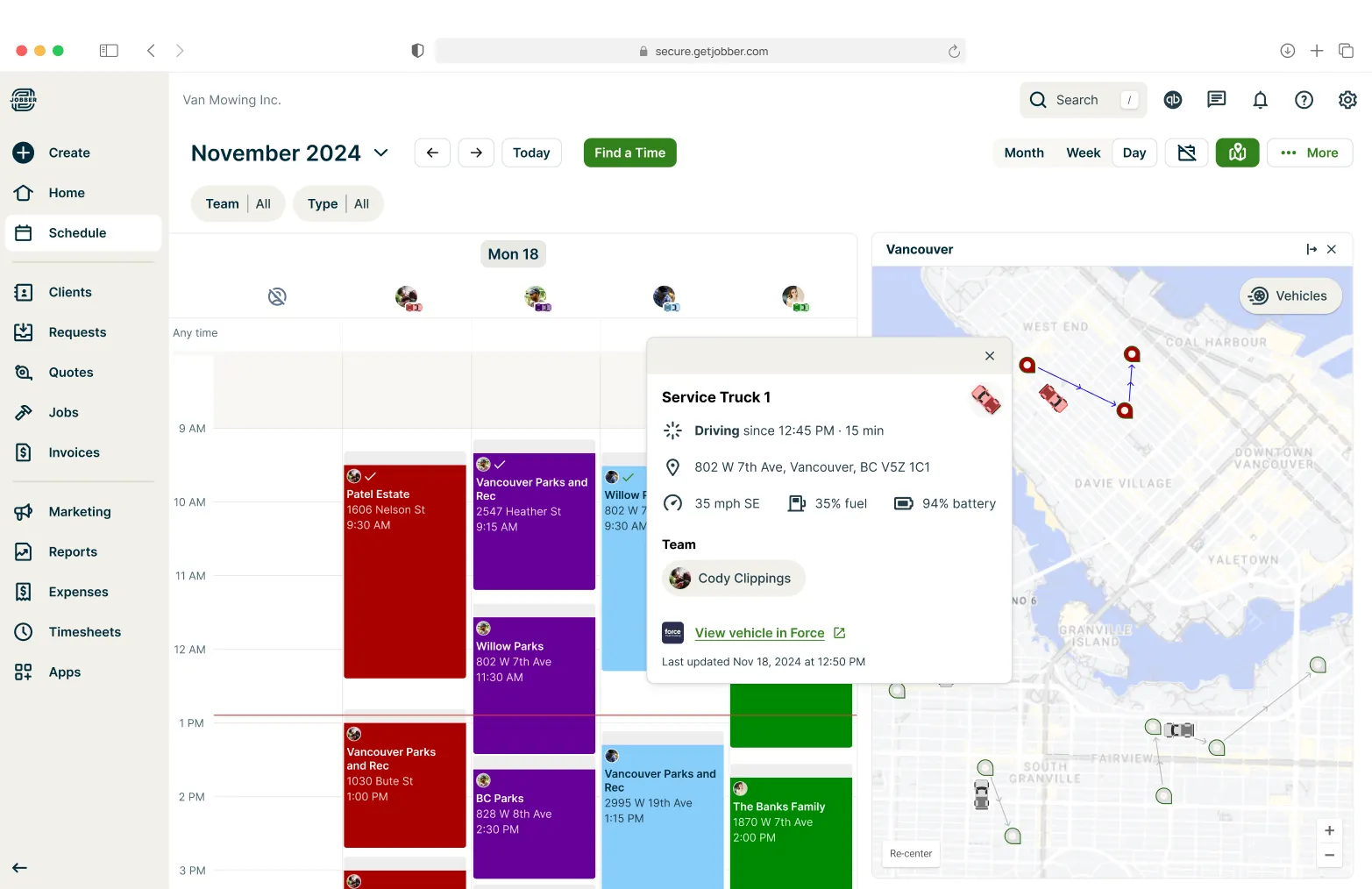Open the More options menu
Viewport: 1372px width, 889px height.
(1310, 153)
